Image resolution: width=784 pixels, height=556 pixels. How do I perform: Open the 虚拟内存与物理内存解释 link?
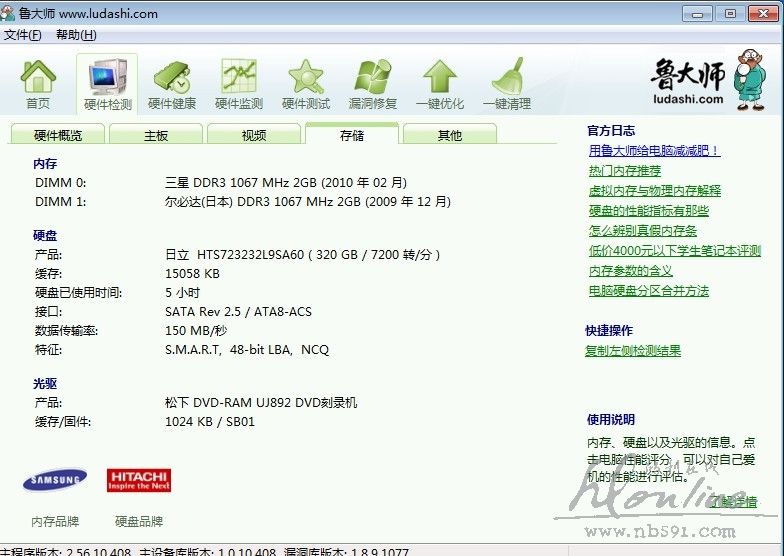pos(654,191)
